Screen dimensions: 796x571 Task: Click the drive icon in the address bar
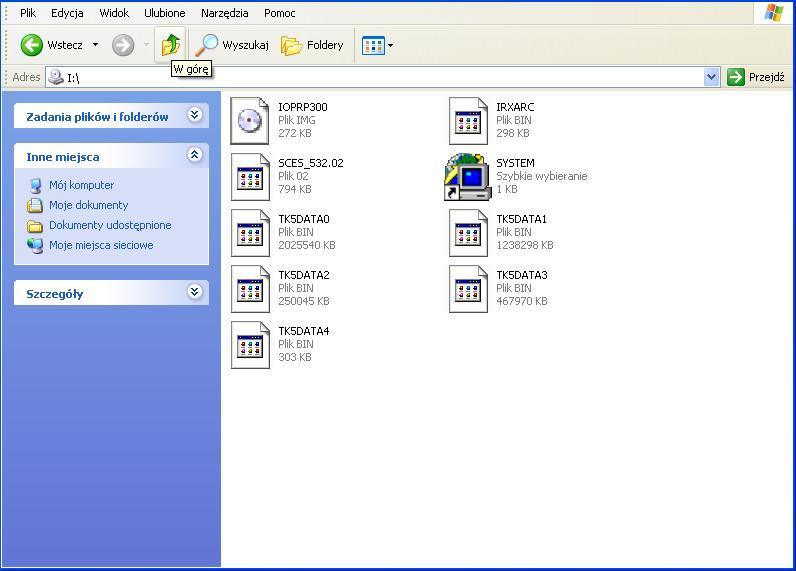pyautogui.click(x=56, y=77)
